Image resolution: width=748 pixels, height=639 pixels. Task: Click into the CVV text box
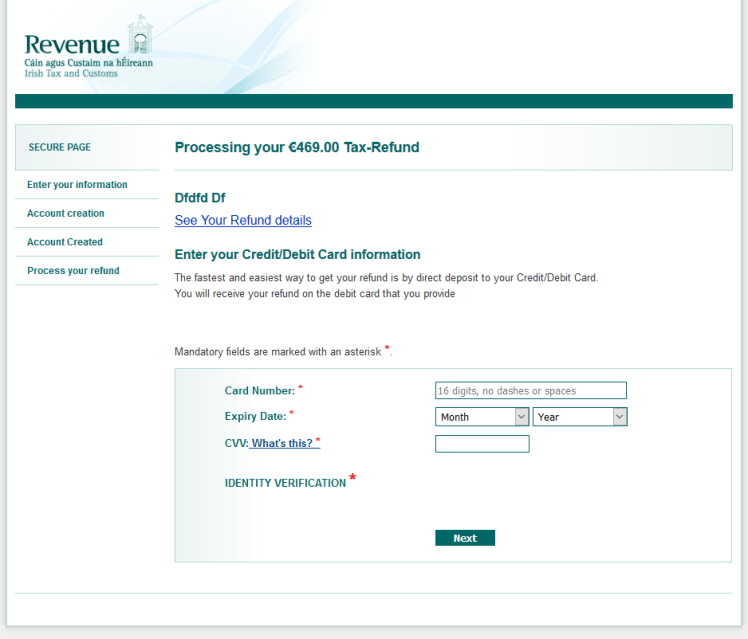(482, 444)
